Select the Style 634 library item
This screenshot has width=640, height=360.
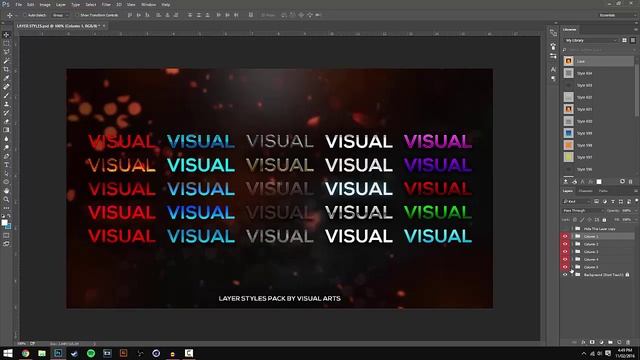[x=598, y=73]
